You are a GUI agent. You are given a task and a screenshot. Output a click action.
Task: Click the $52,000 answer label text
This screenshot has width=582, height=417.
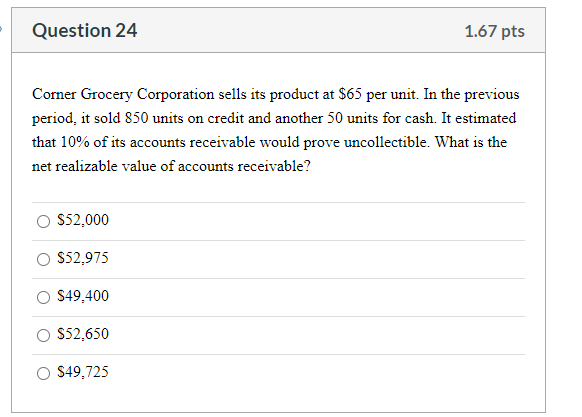coord(83,220)
